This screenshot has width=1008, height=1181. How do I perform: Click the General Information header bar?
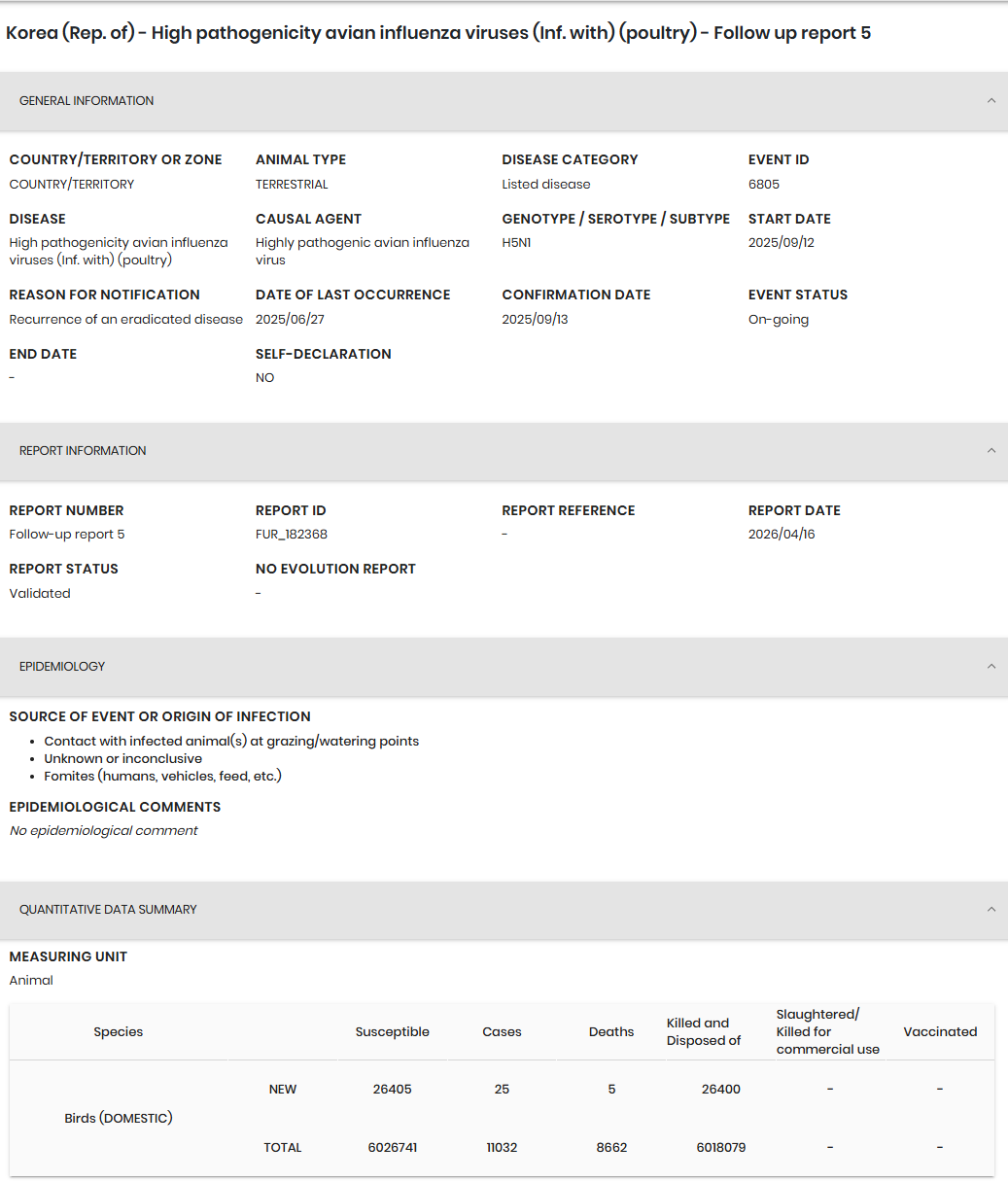pyautogui.click(x=504, y=101)
